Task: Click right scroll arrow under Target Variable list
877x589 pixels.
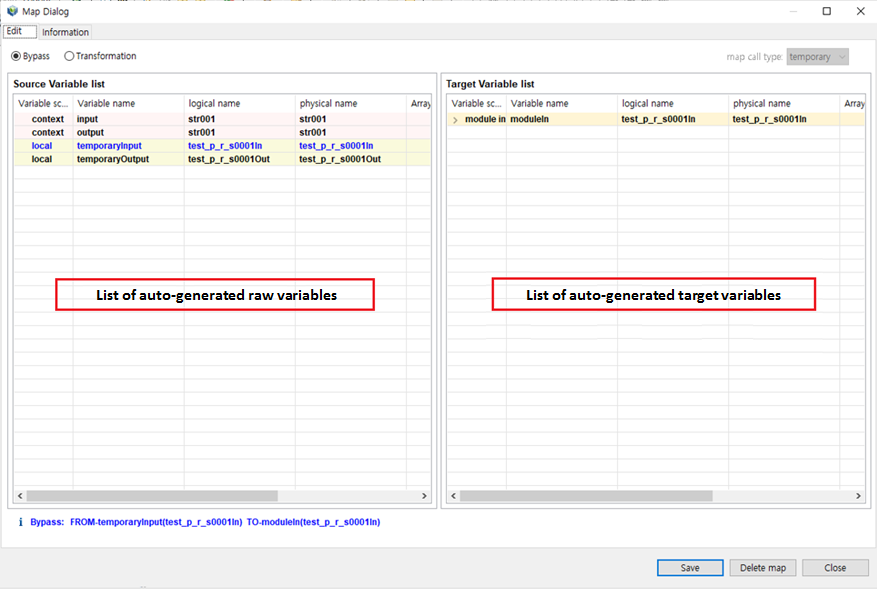Action: [857, 495]
